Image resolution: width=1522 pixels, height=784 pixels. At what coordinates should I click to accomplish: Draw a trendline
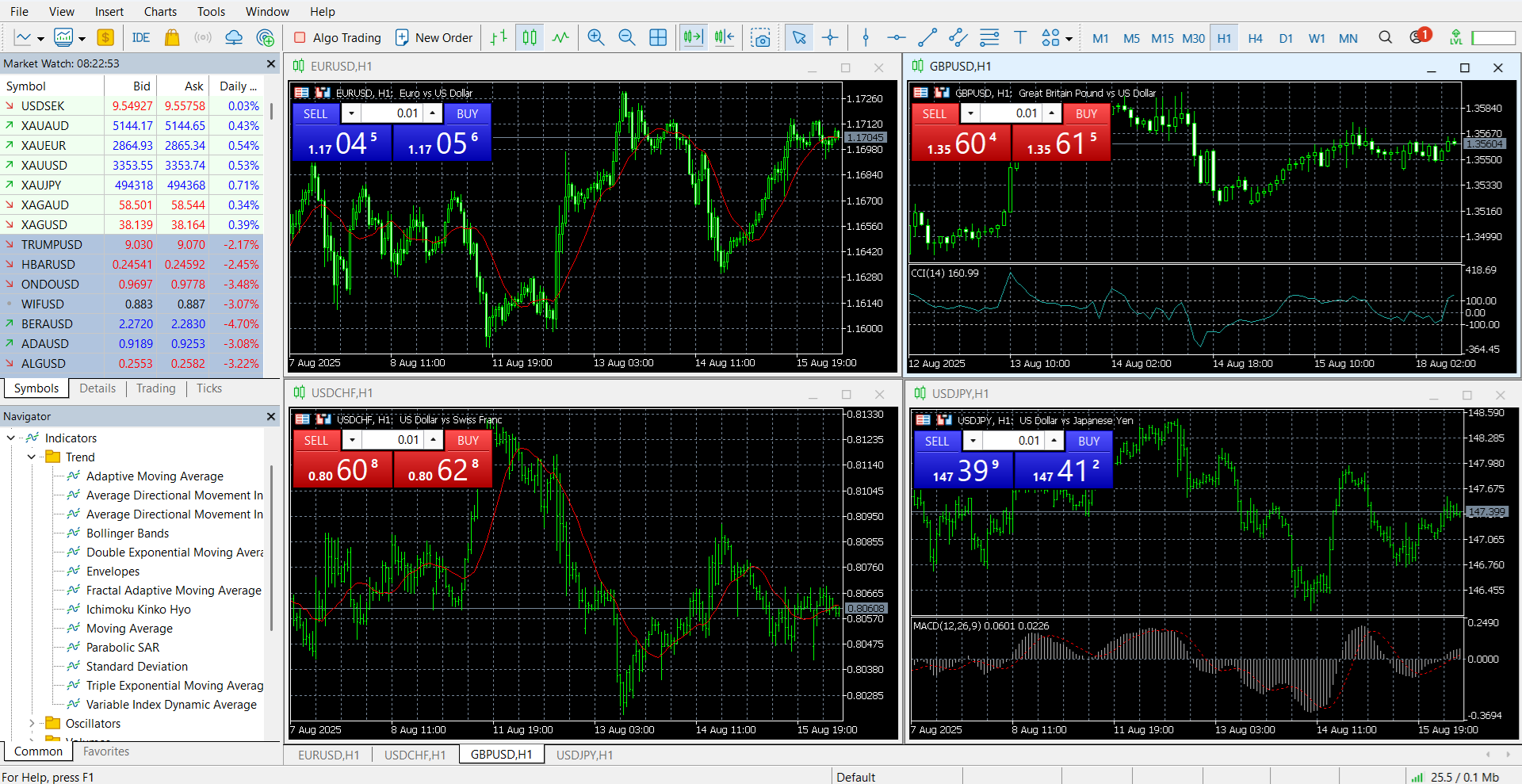point(927,37)
